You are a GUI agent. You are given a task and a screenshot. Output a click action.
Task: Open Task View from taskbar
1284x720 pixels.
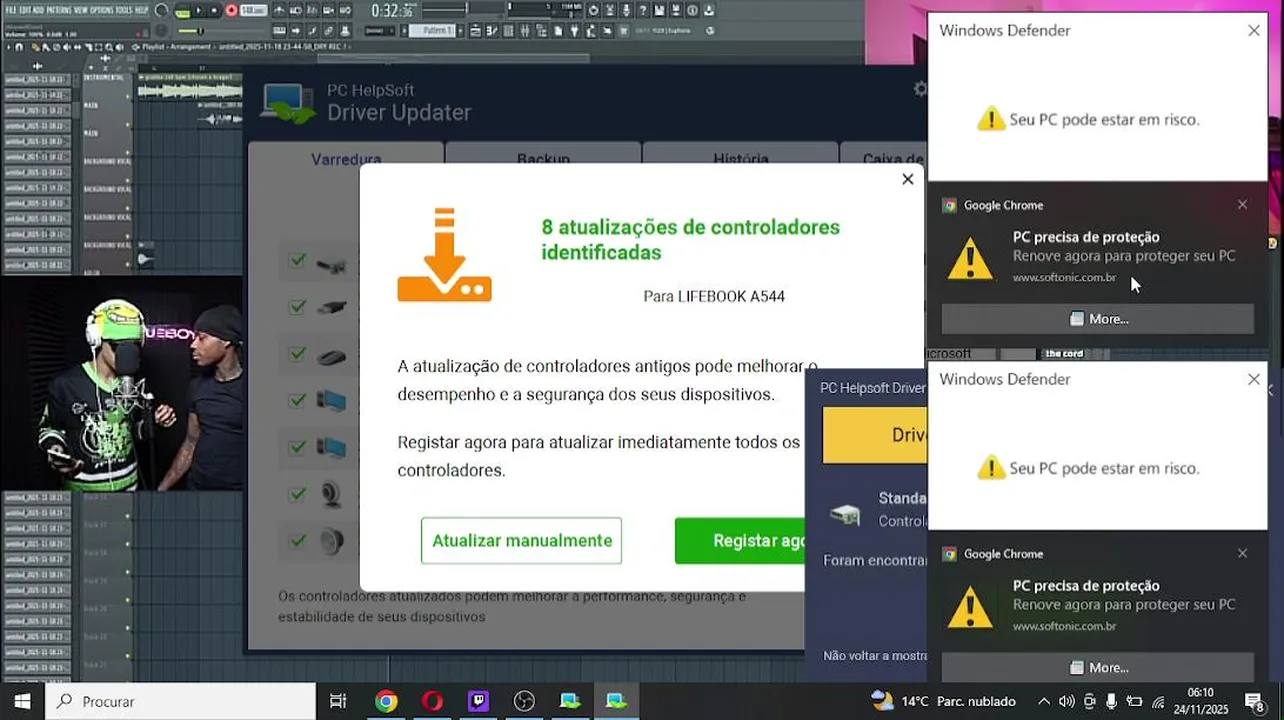click(338, 701)
